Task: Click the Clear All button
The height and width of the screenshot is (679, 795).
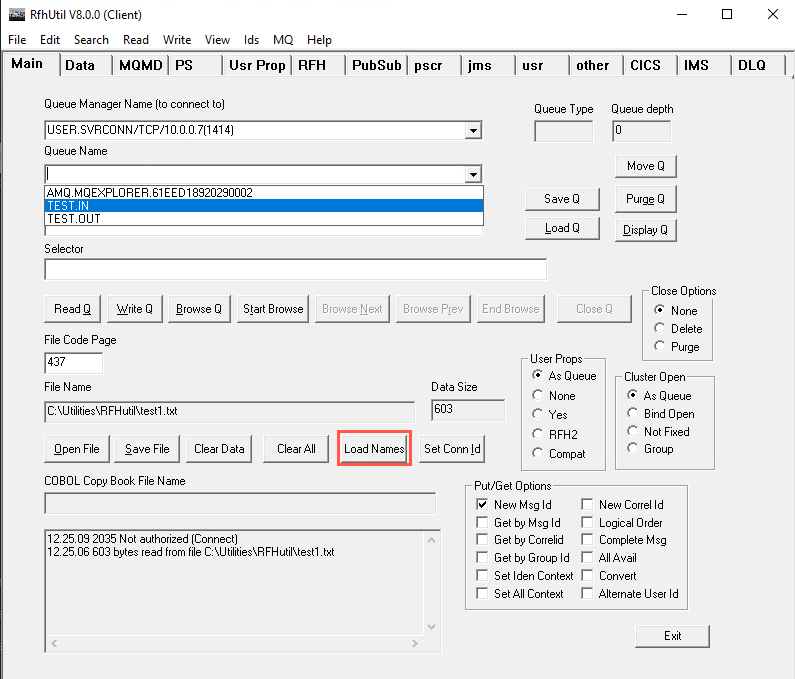Action: [x=296, y=449]
